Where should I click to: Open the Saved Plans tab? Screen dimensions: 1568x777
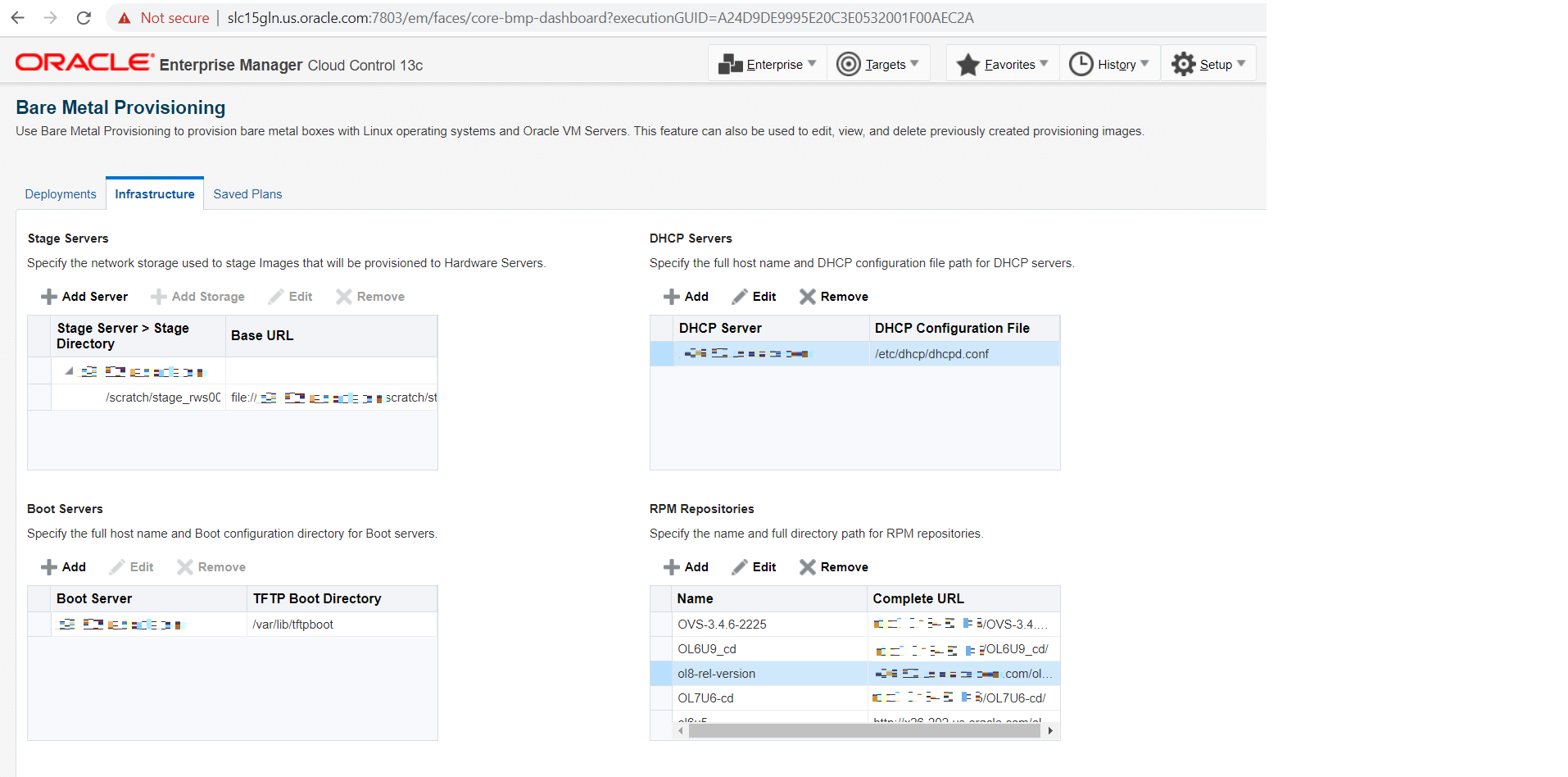click(247, 194)
